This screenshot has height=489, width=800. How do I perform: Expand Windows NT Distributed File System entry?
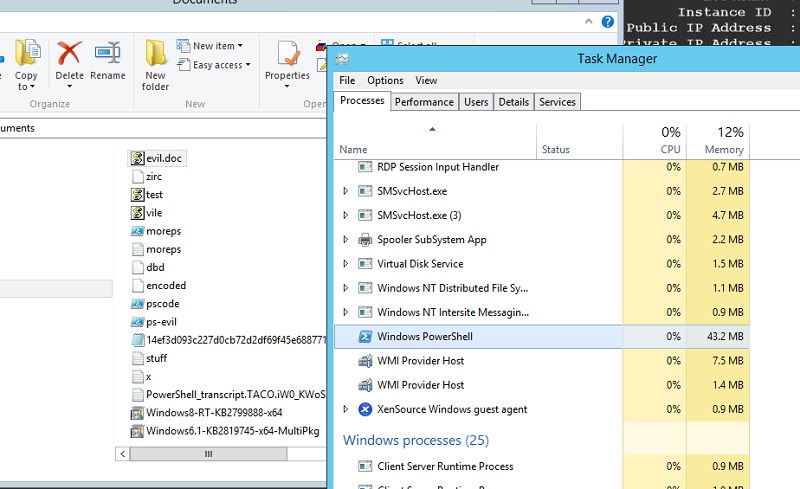point(346,288)
